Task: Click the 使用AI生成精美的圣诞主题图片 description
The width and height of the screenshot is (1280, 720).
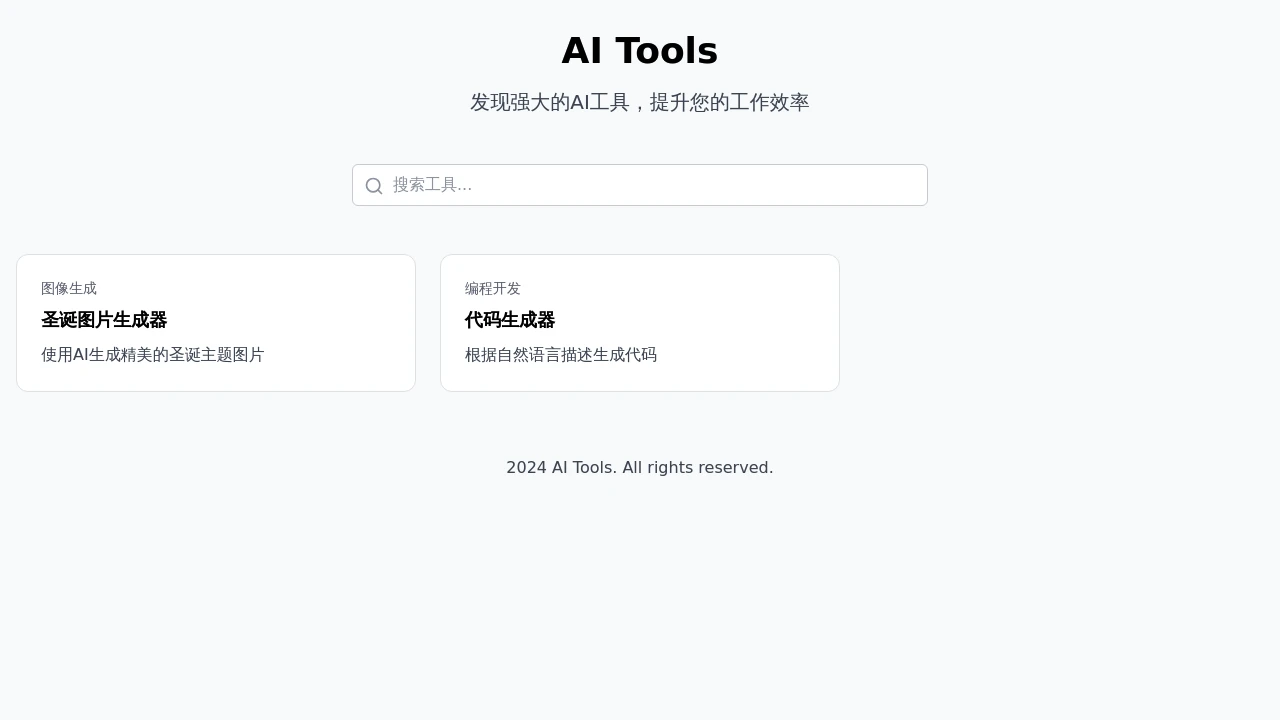Action: [x=152, y=355]
